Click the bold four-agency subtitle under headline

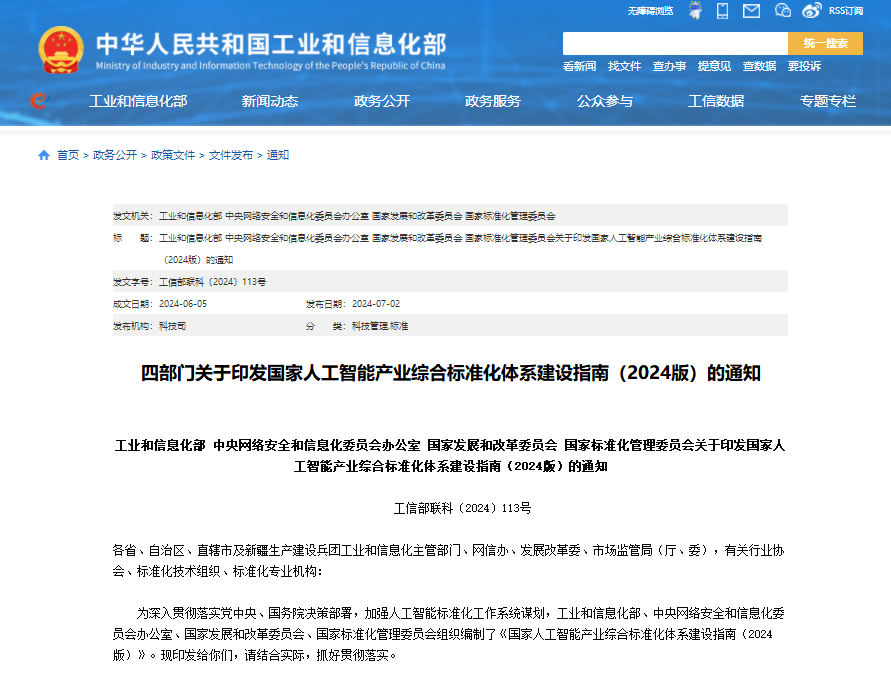tap(450, 456)
